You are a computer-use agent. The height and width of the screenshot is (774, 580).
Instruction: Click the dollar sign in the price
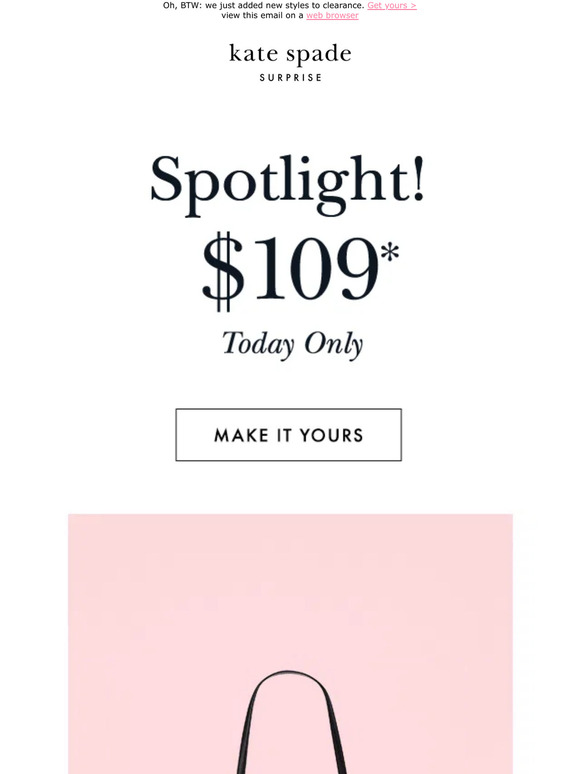click(x=223, y=271)
